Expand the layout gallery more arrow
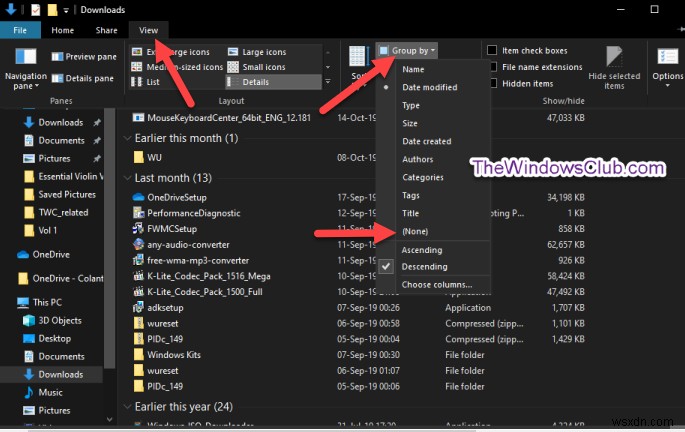Image resolution: width=685 pixels, height=432 pixels. click(328, 82)
